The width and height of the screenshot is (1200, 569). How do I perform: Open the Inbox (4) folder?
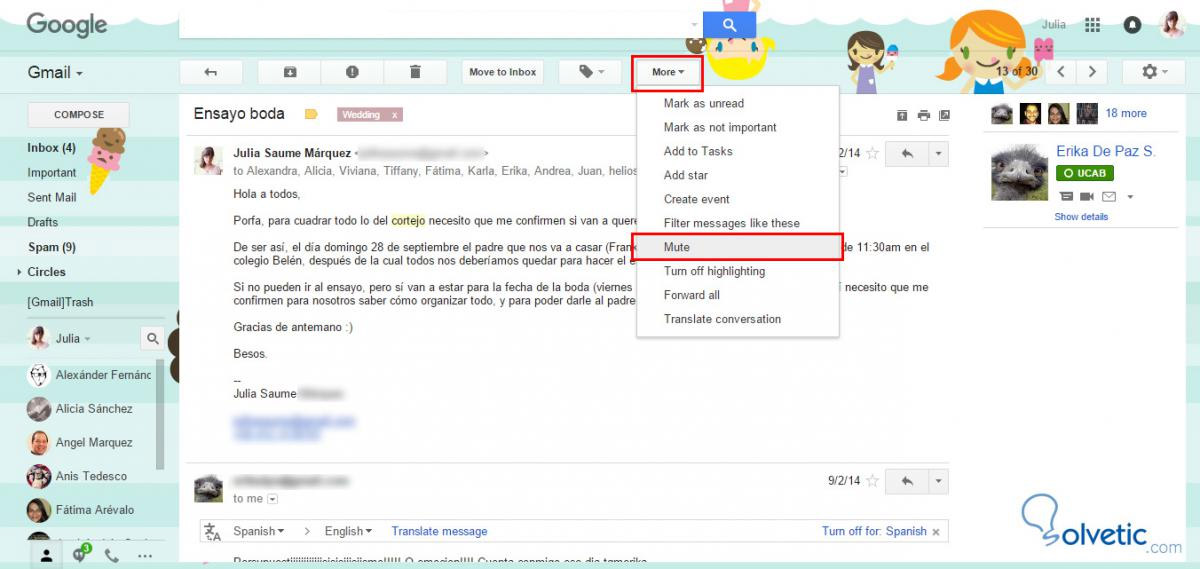click(x=51, y=148)
